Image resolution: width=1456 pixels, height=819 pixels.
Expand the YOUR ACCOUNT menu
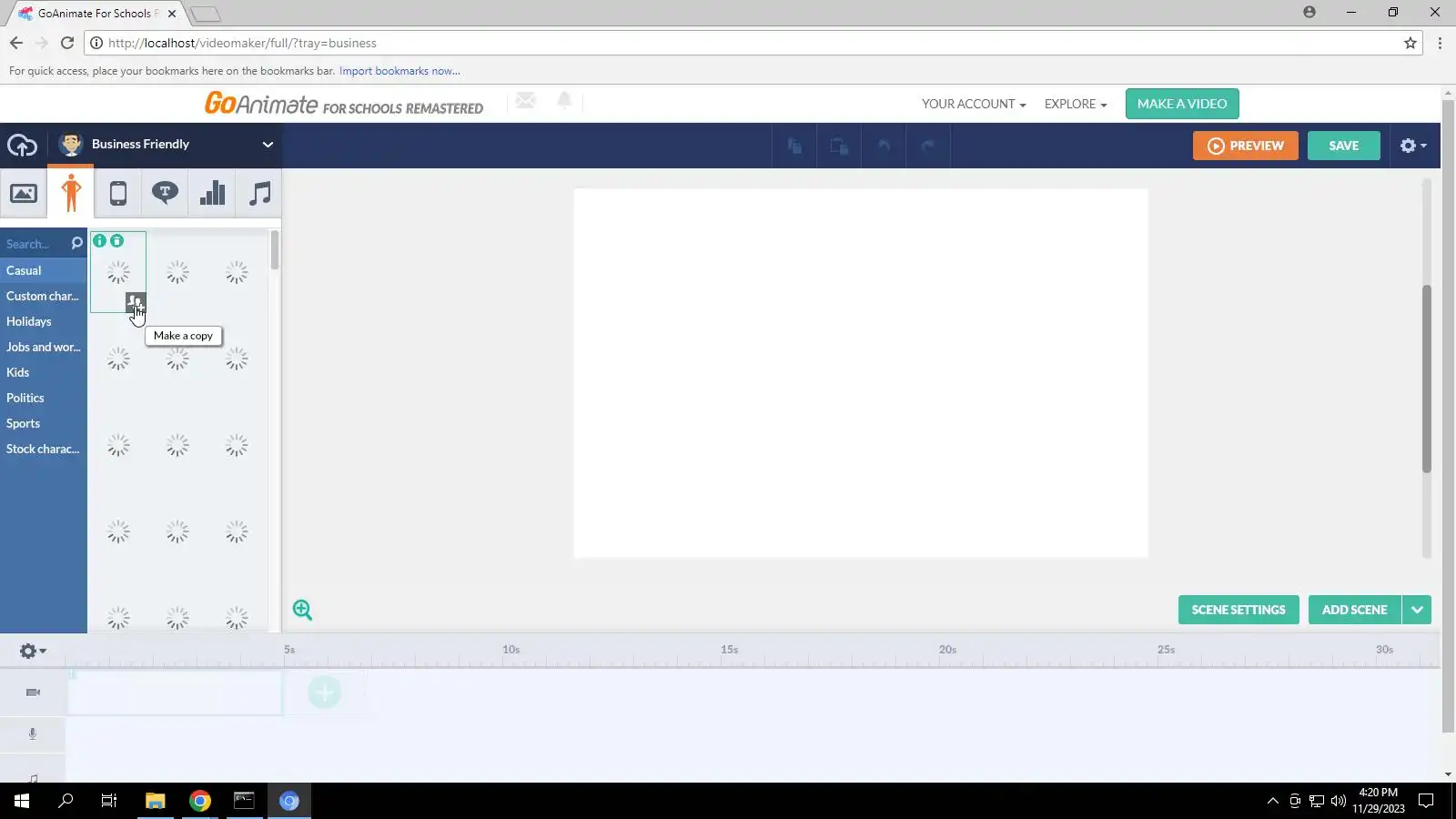pos(973,104)
